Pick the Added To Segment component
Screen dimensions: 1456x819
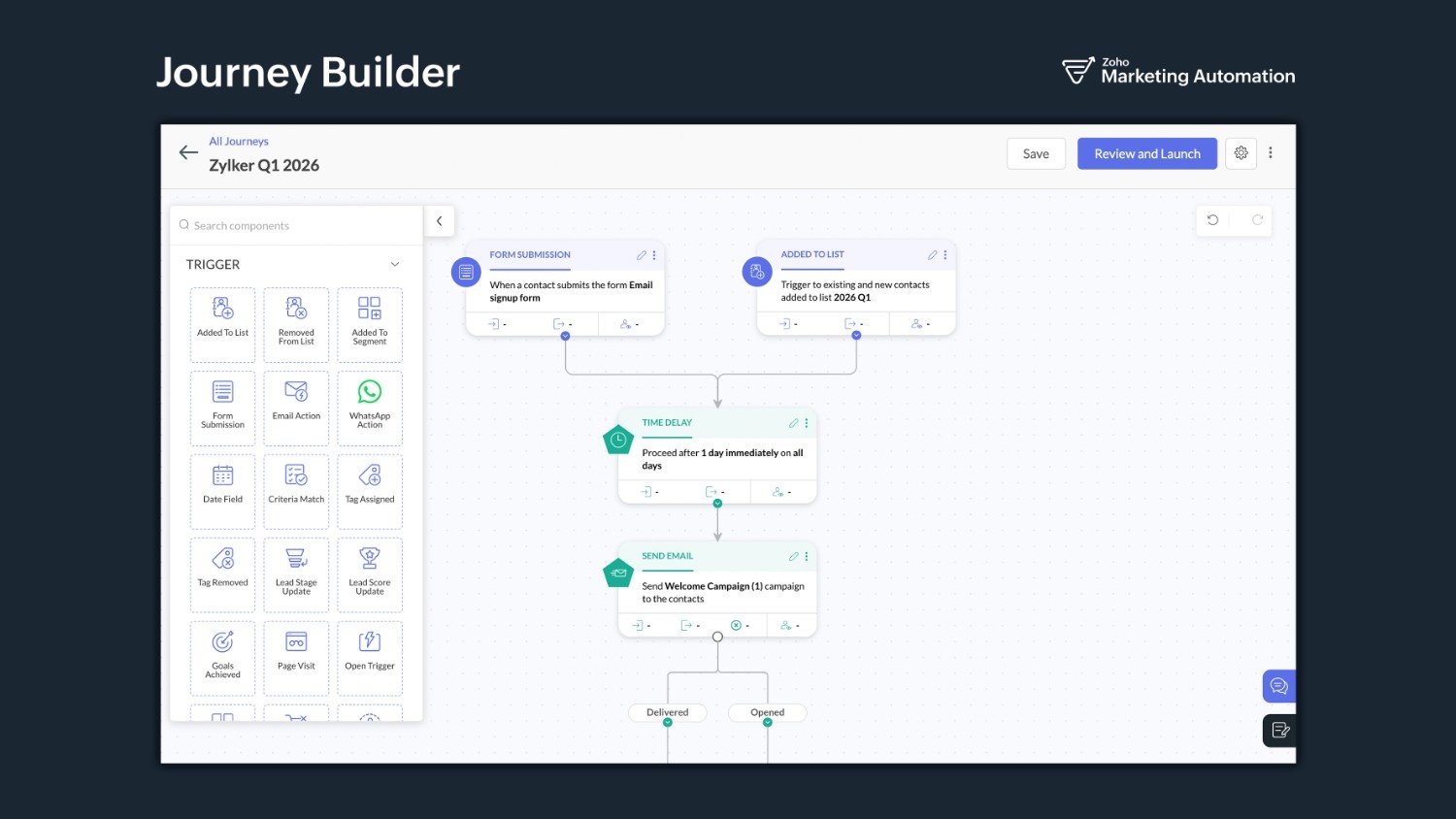tap(369, 324)
